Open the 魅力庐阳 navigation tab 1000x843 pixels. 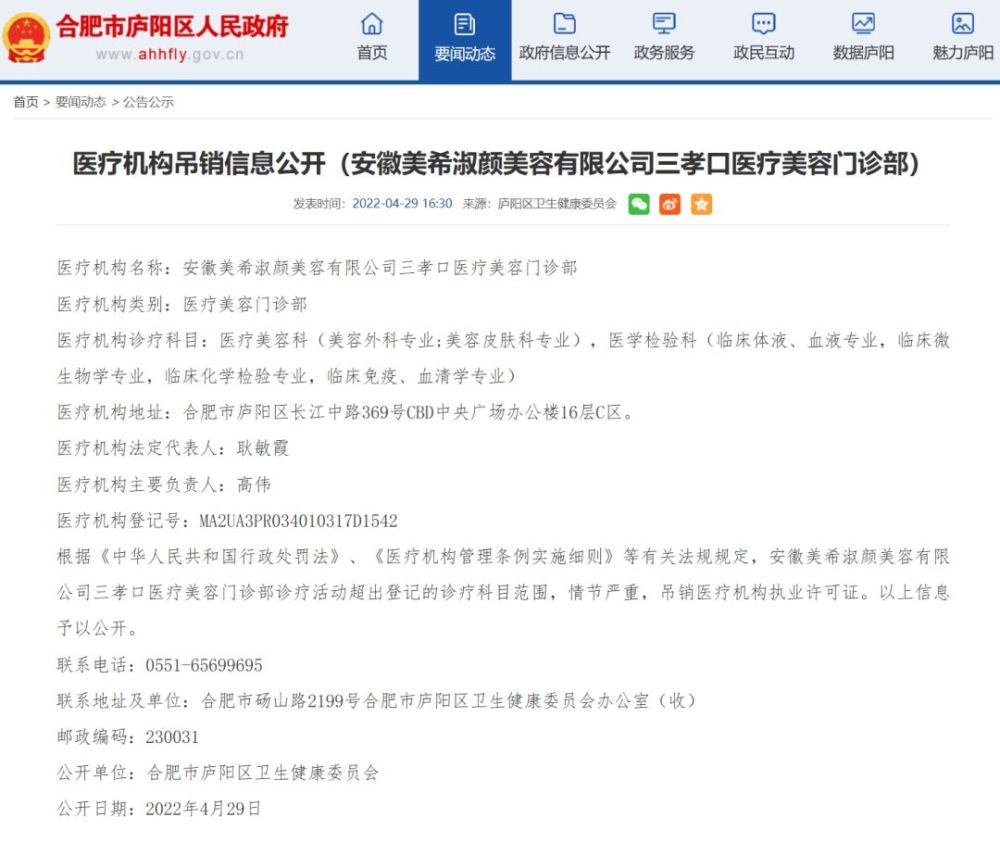962,40
